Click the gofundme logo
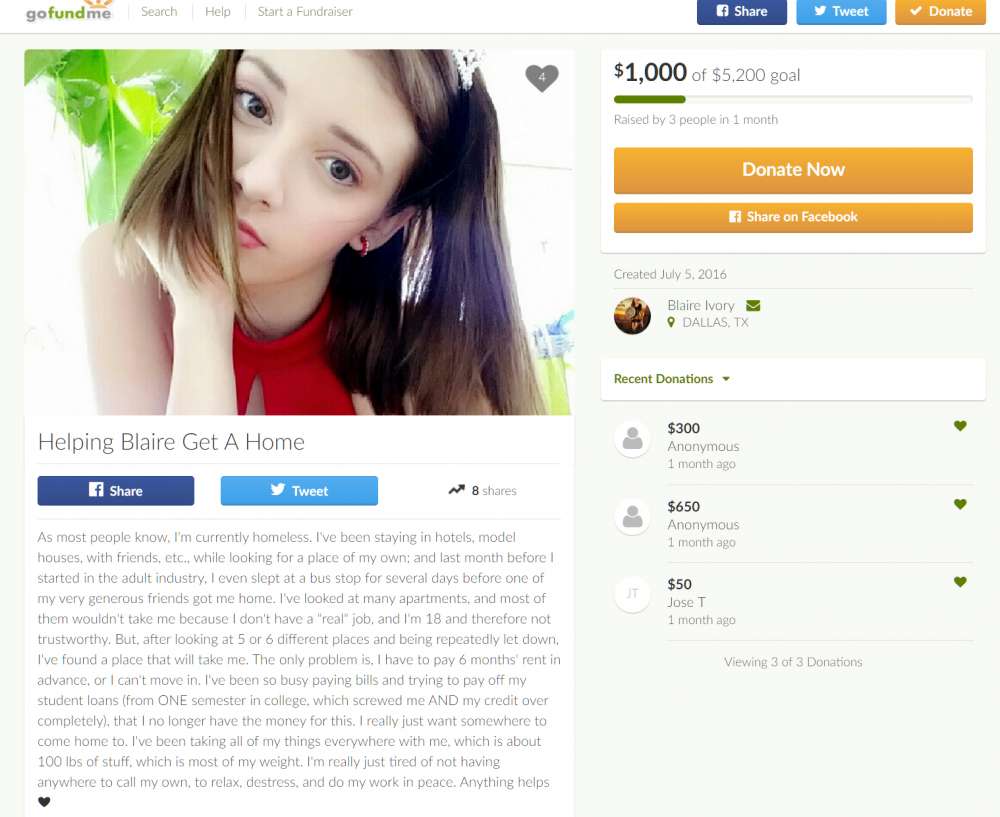 pyautogui.click(x=69, y=11)
